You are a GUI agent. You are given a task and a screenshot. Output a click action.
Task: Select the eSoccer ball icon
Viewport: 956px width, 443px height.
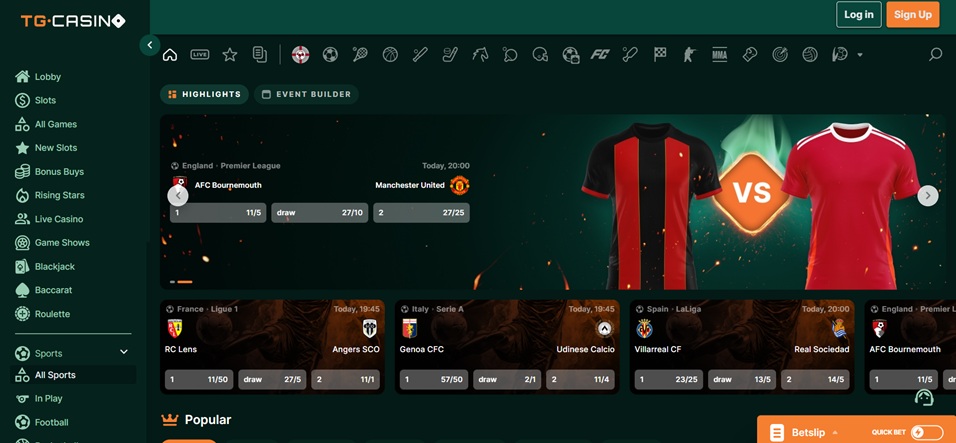(x=571, y=55)
